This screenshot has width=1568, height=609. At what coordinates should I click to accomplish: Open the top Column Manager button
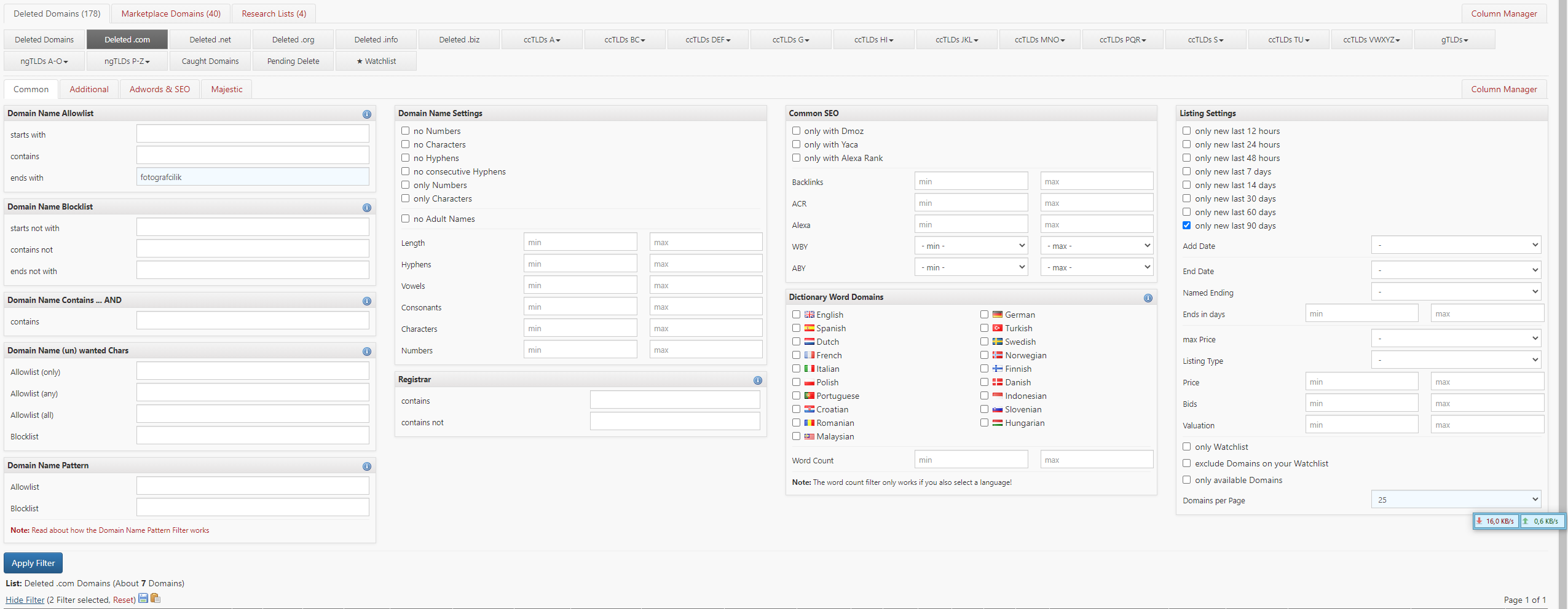pyautogui.click(x=1504, y=14)
